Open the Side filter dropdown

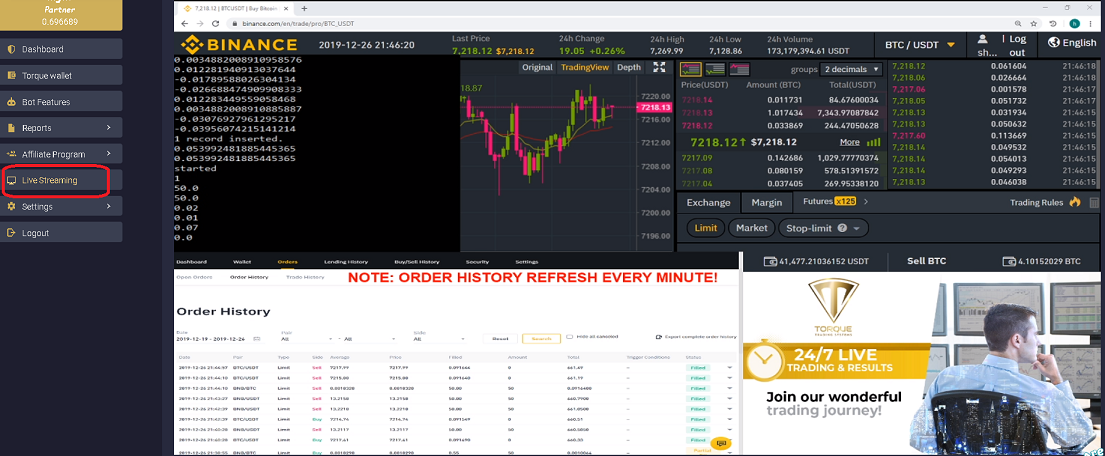coord(439,339)
